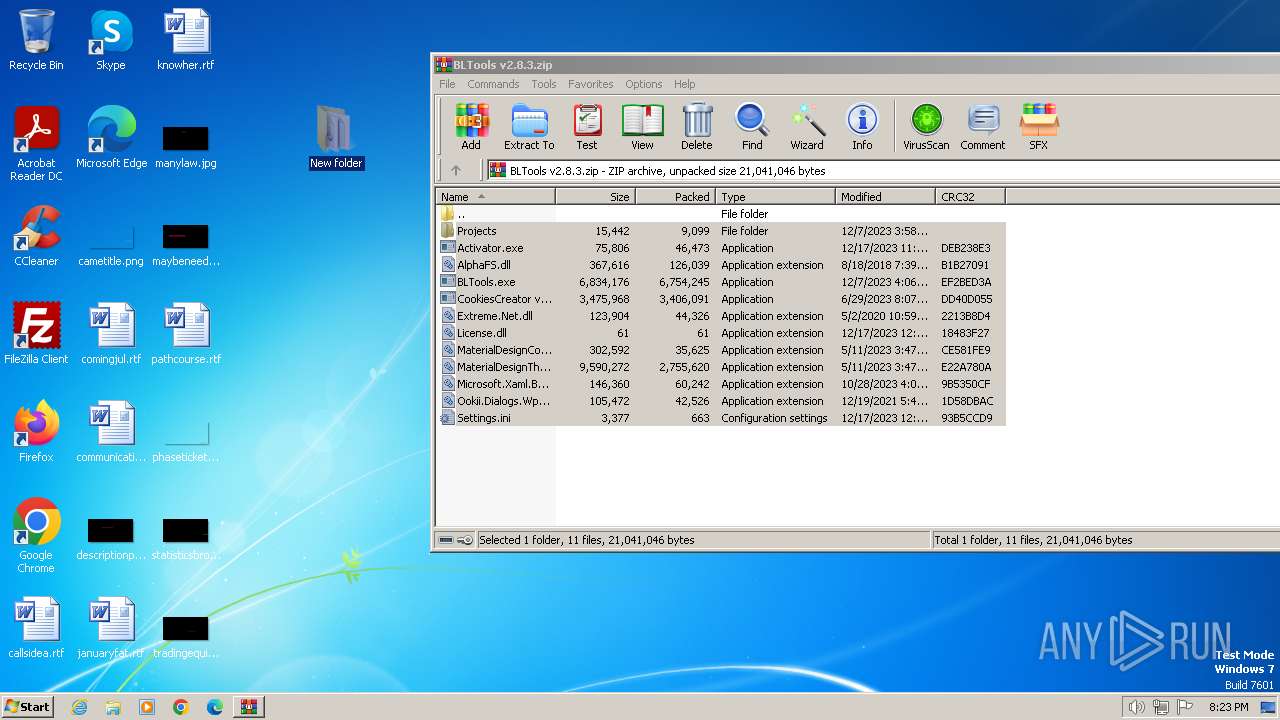This screenshot has width=1280, height=720.
Task: Open the Firefox desktop shortcut
Action: point(36,432)
